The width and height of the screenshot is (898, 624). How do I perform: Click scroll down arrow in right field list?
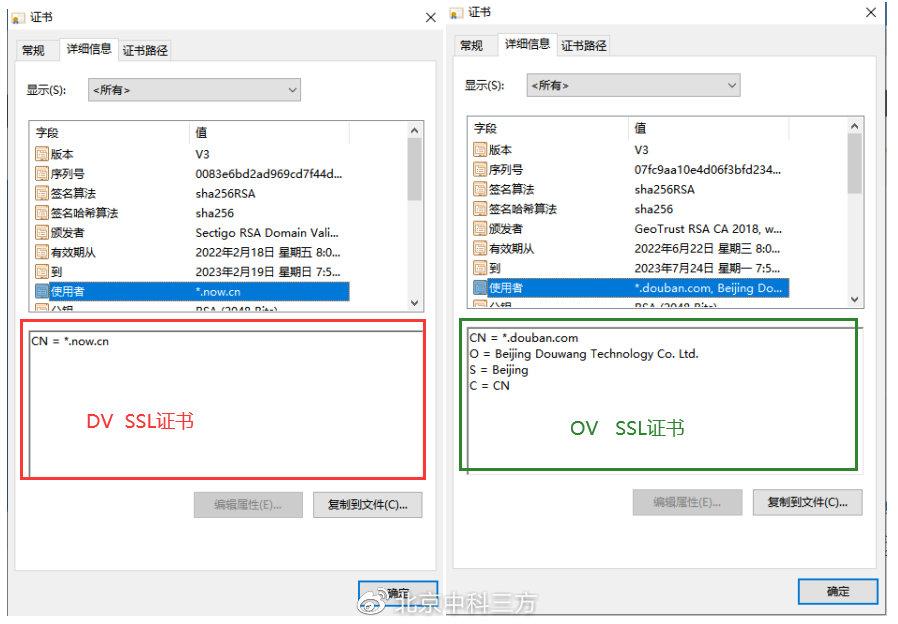pyautogui.click(x=854, y=299)
